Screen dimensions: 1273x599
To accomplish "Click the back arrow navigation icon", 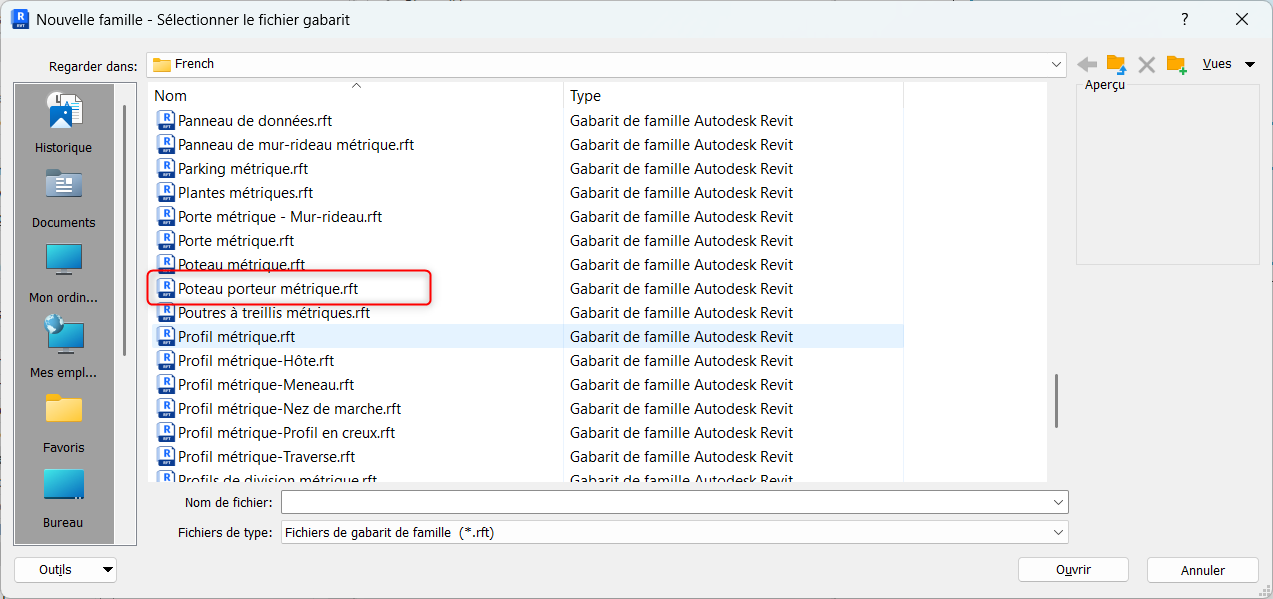I will coord(1087,65).
